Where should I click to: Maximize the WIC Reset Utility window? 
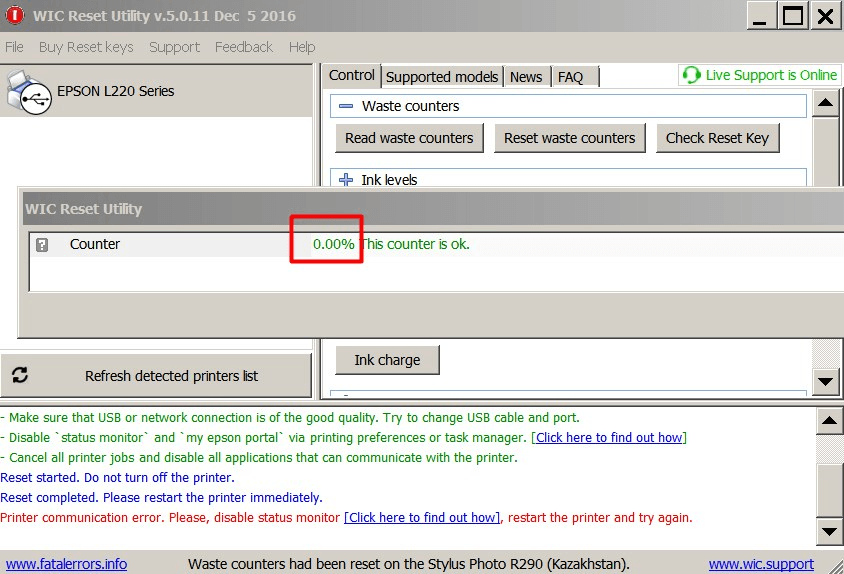[792, 16]
